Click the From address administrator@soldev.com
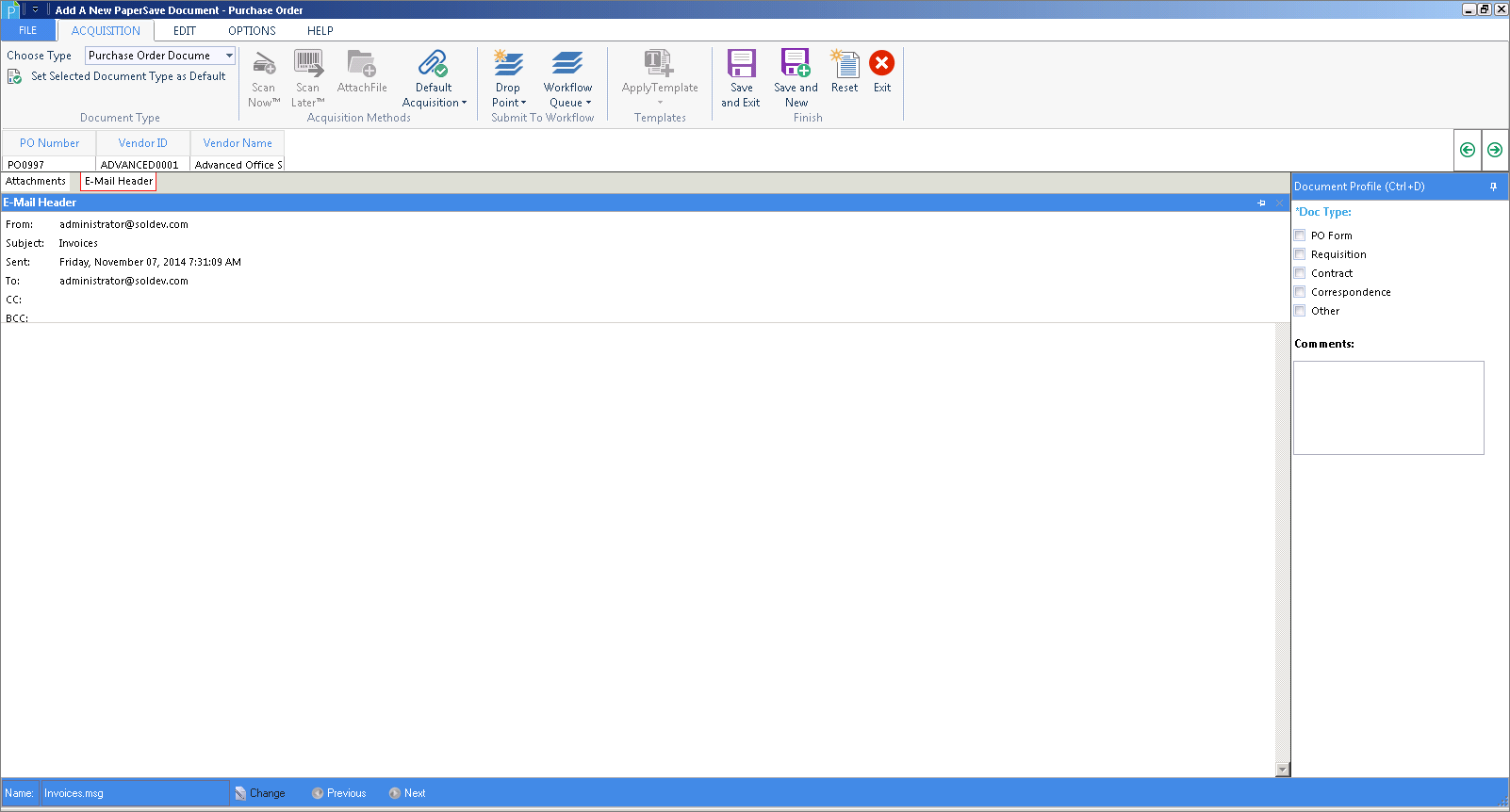This screenshot has height=812, width=1510. (x=123, y=224)
